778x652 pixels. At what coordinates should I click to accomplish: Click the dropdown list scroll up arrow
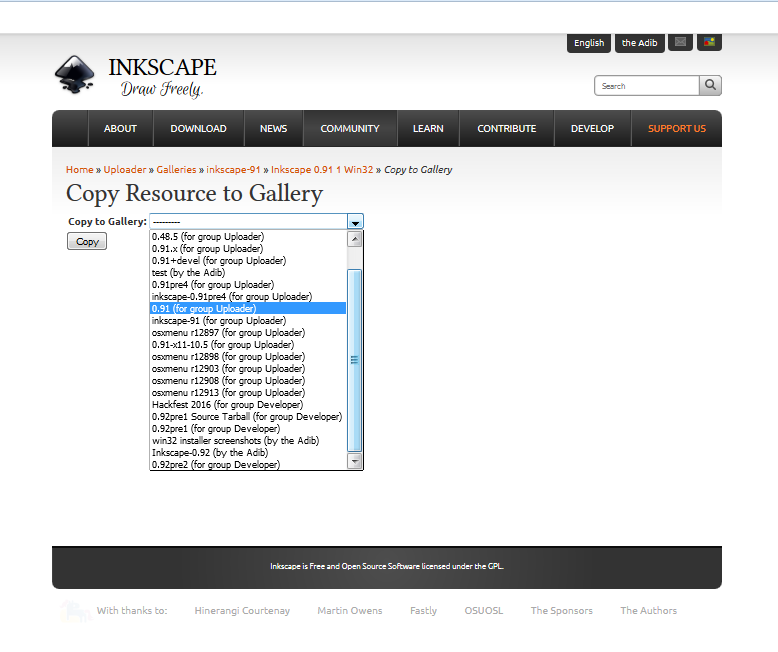coord(355,239)
